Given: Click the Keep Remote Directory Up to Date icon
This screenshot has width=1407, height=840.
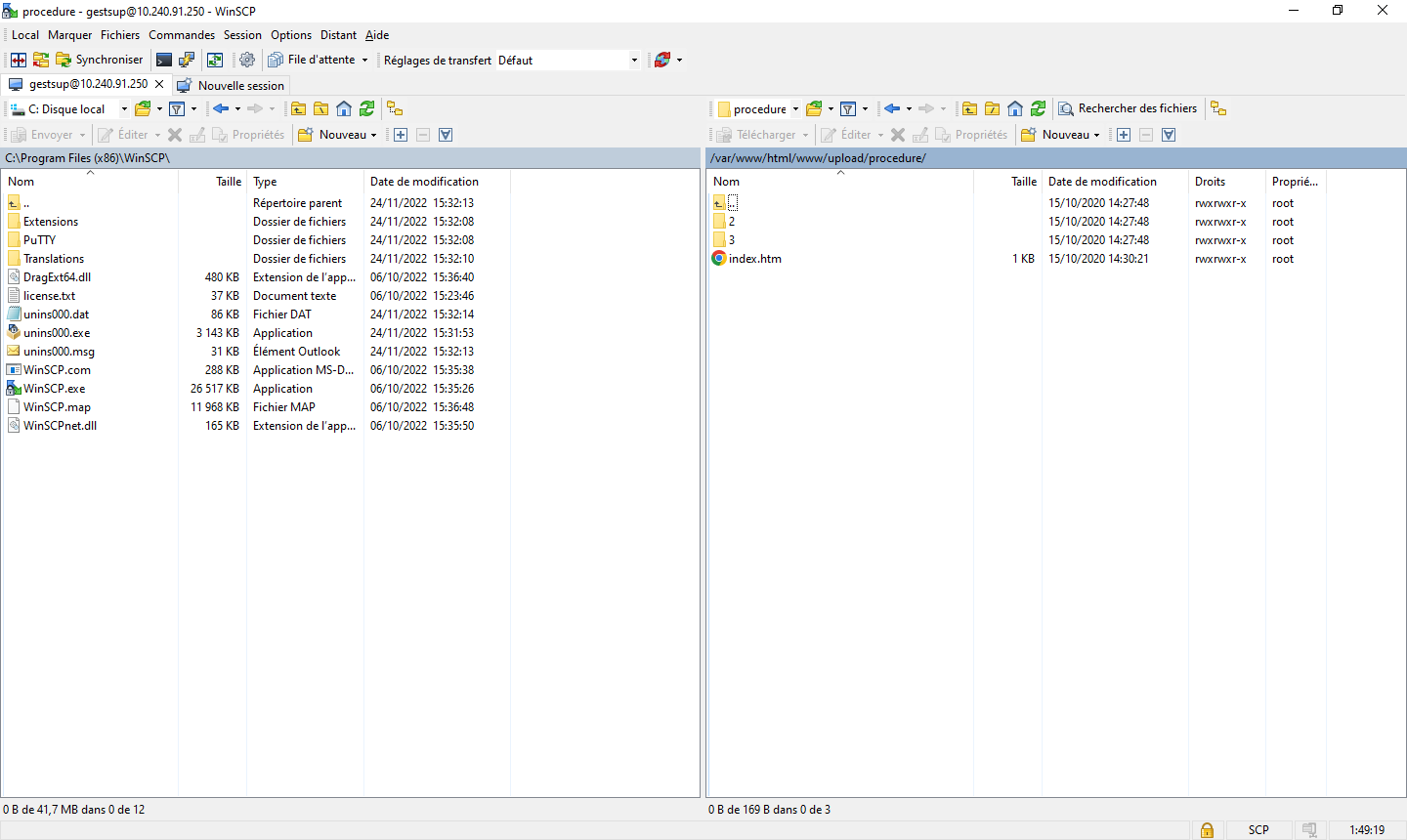Looking at the screenshot, I should tap(215, 60).
